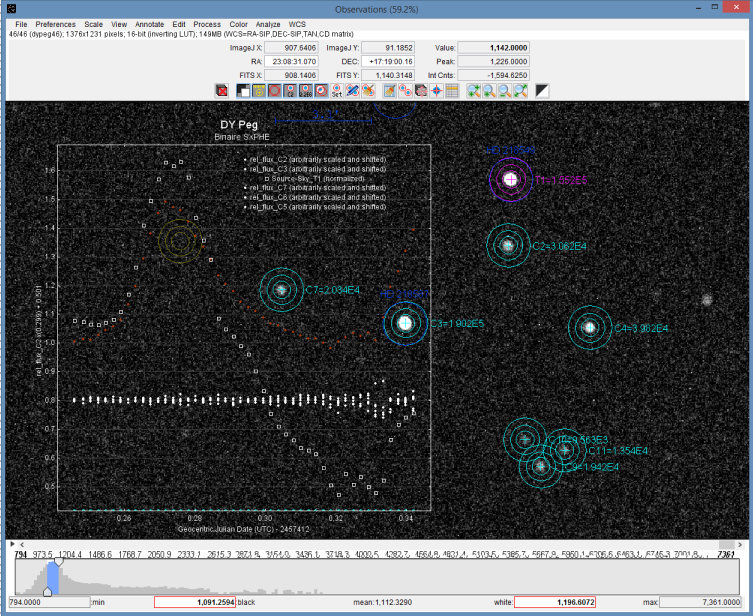
Task: Click the FITS Y value field
Action: pyautogui.click(x=388, y=75)
